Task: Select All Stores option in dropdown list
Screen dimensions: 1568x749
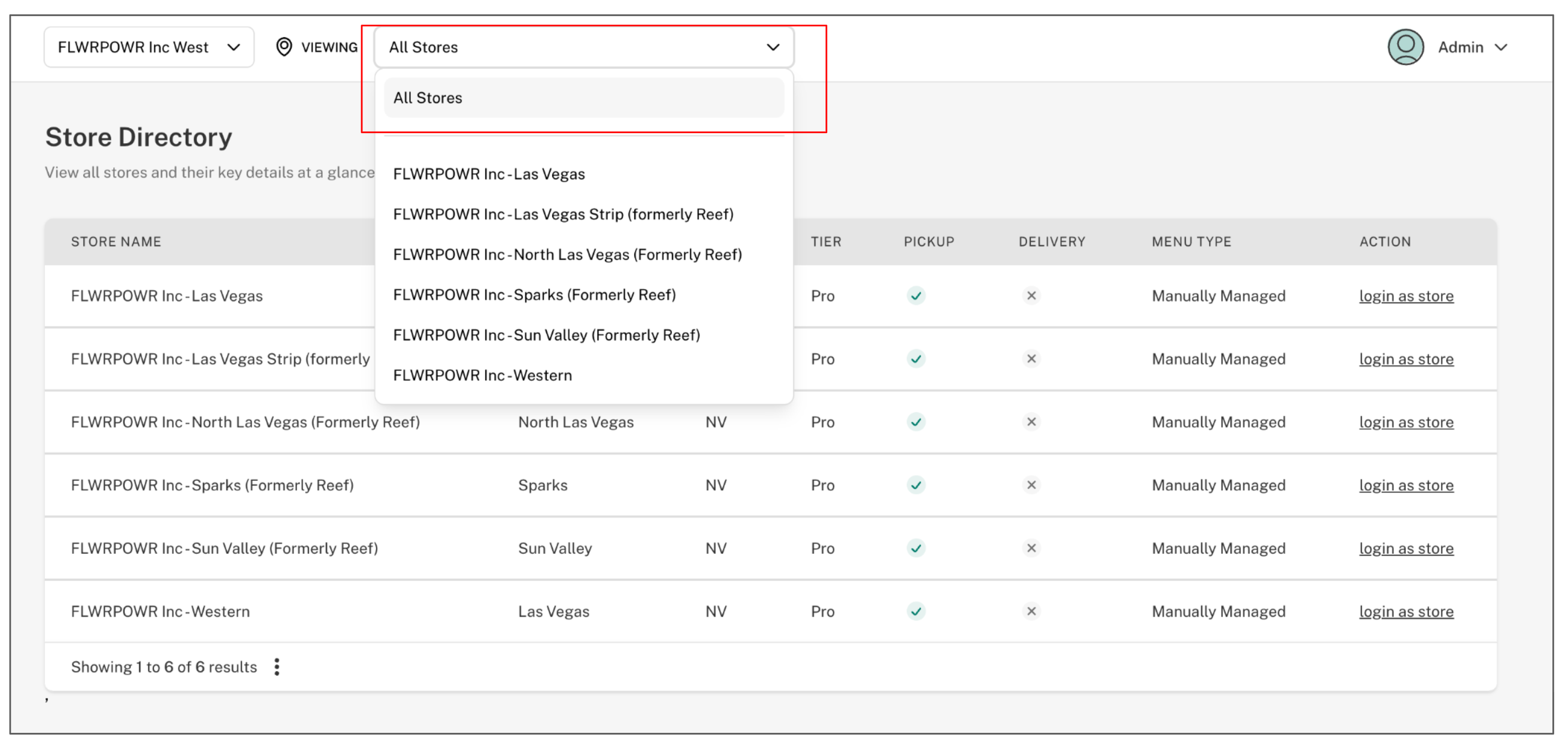Action: pyautogui.click(x=583, y=98)
